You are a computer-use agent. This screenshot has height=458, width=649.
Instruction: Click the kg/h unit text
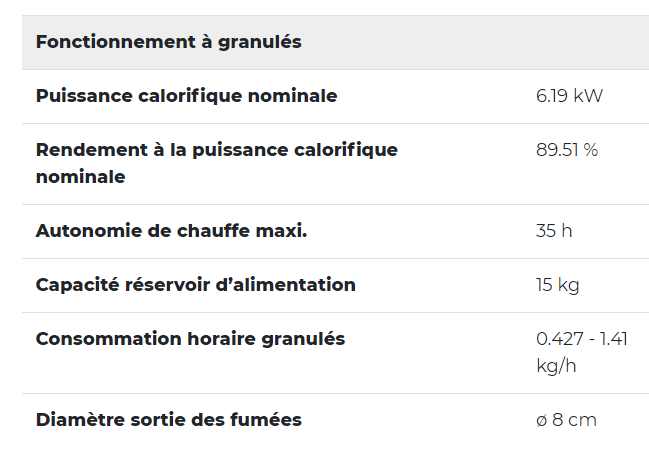click(556, 366)
